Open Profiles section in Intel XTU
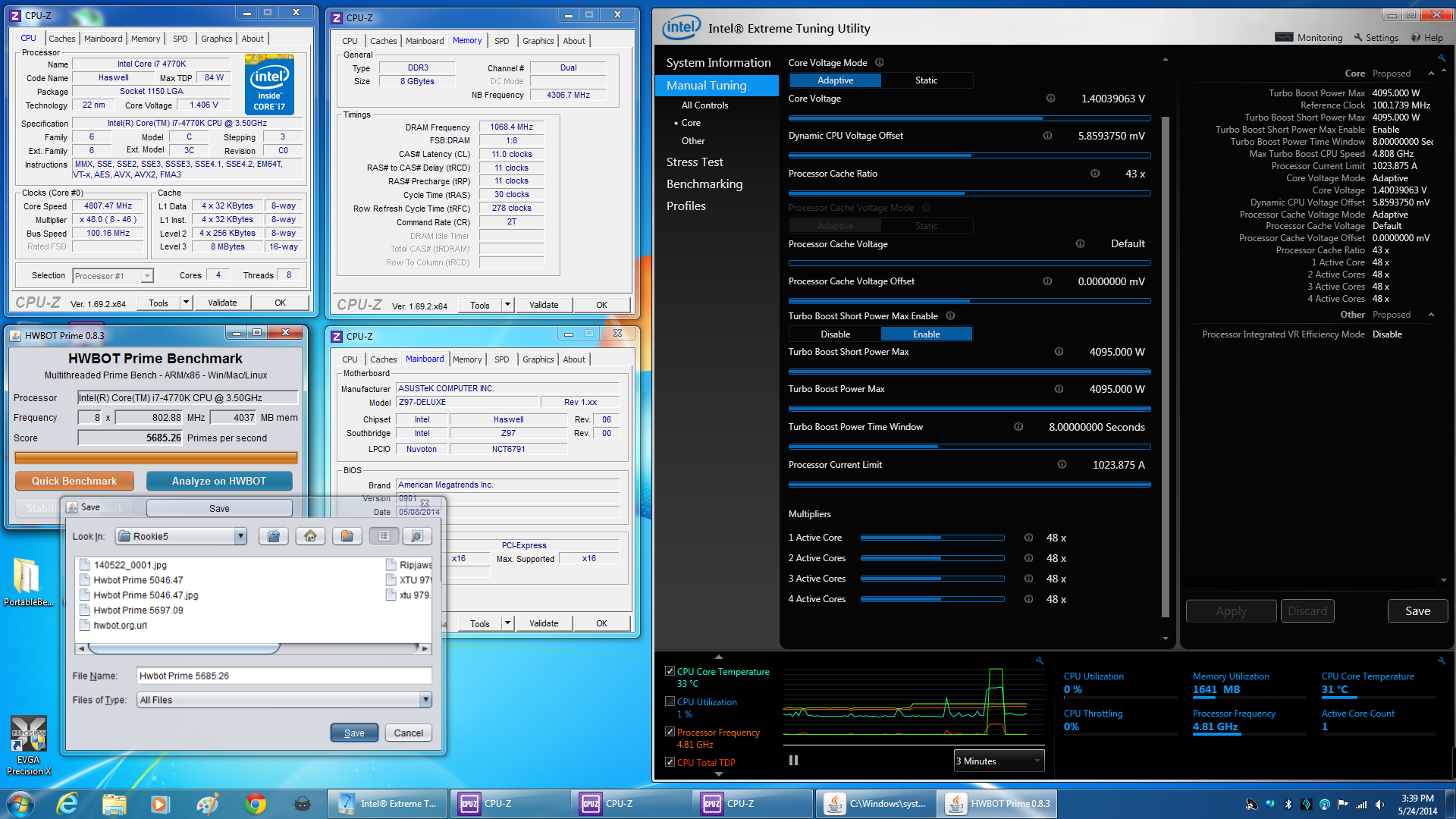 pyautogui.click(x=686, y=206)
